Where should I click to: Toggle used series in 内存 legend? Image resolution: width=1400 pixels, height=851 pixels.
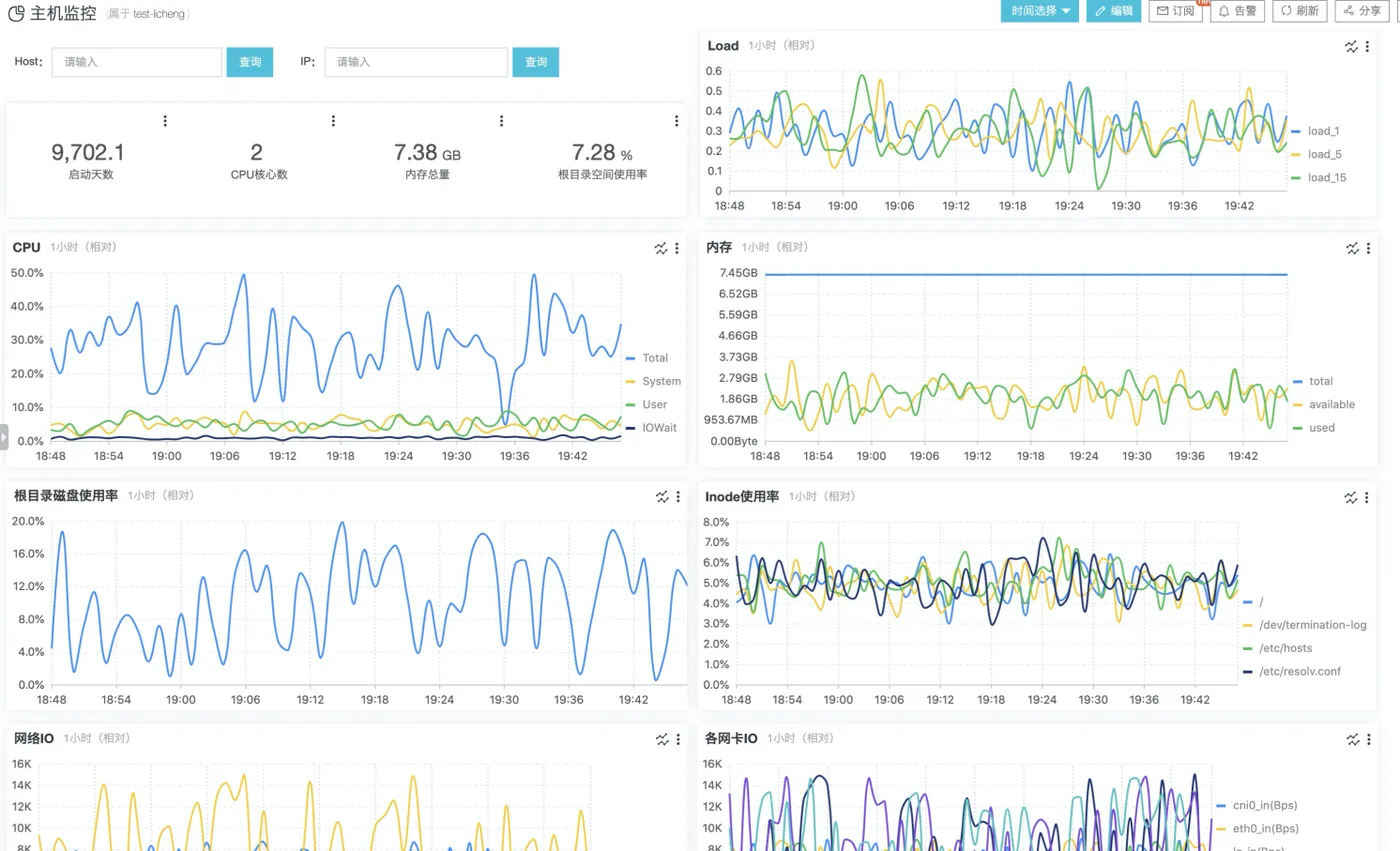(x=1313, y=428)
